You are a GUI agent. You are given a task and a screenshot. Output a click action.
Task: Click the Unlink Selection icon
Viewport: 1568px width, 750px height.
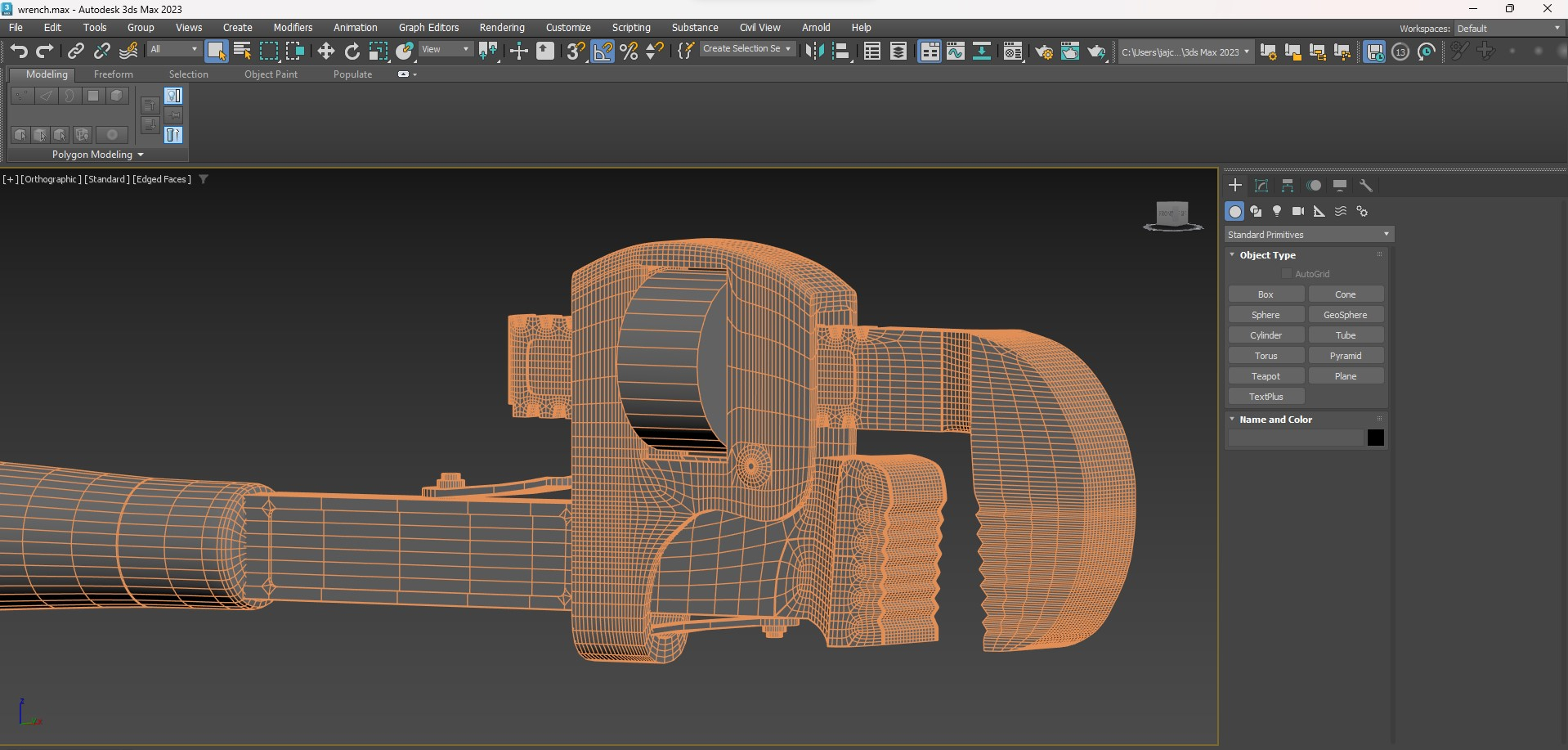pos(101,51)
